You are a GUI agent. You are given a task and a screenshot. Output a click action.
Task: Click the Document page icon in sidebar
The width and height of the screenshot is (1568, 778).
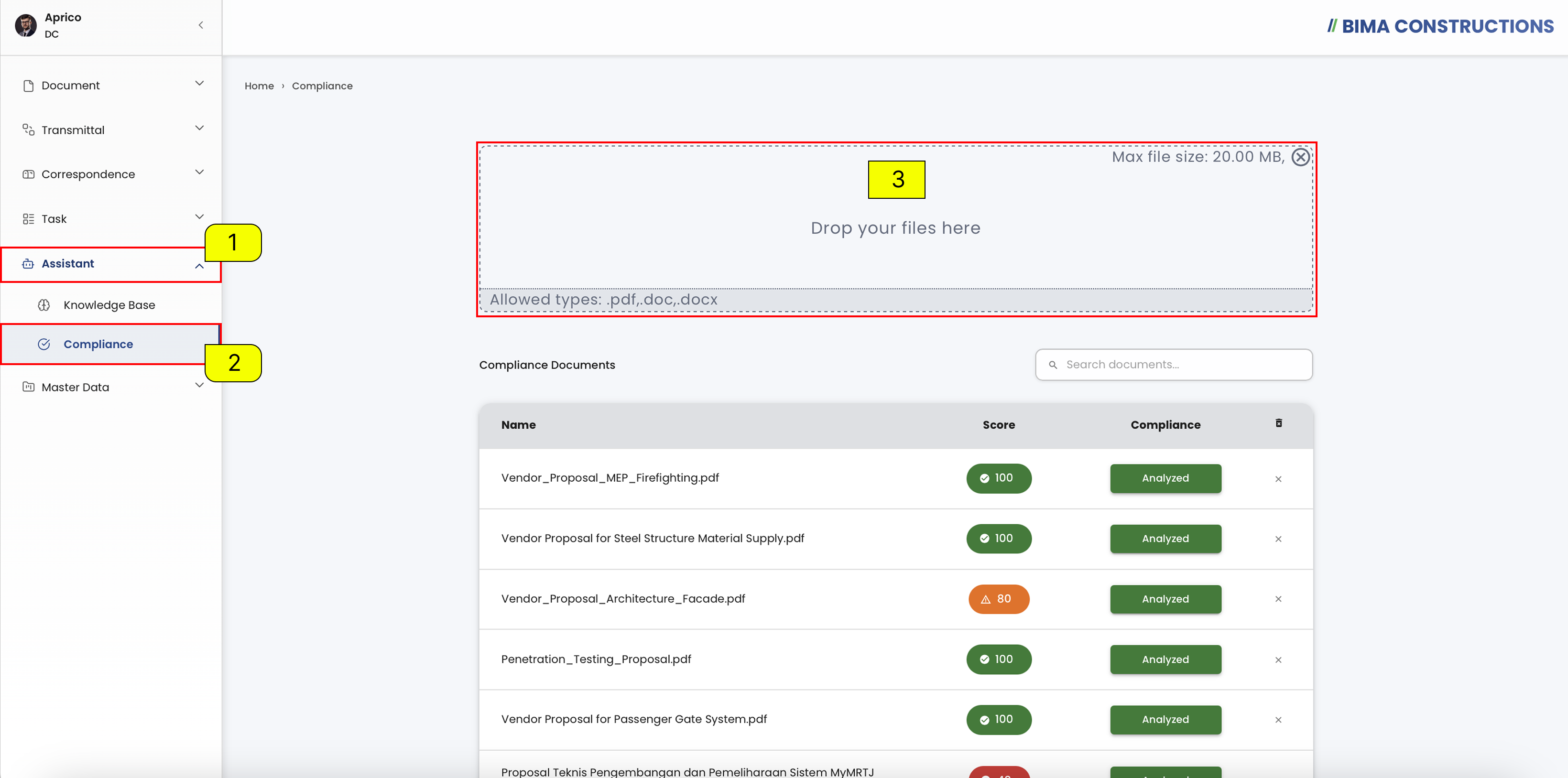tap(28, 86)
